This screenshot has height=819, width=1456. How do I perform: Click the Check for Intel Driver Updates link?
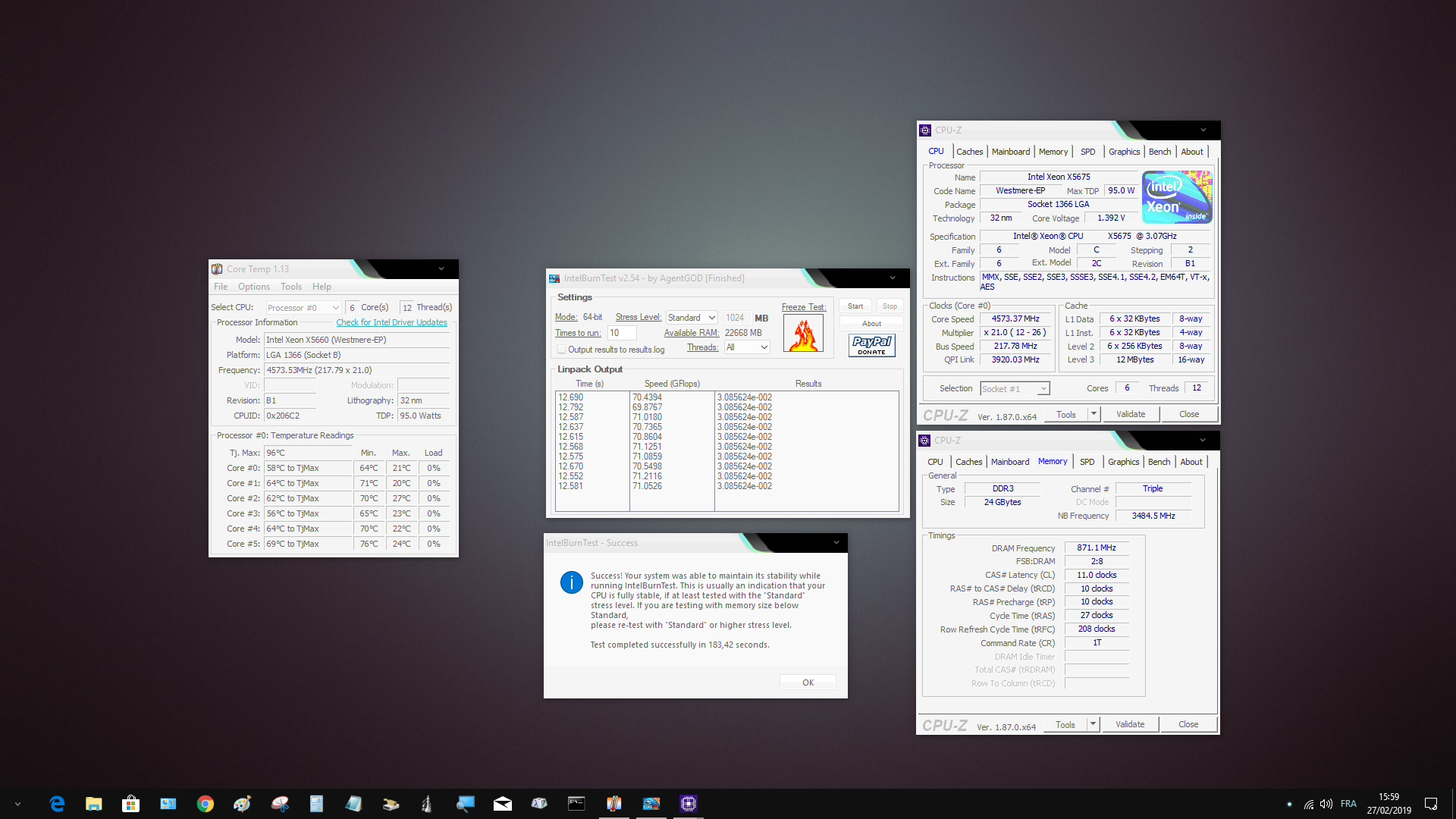pyautogui.click(x=391, y=322)
